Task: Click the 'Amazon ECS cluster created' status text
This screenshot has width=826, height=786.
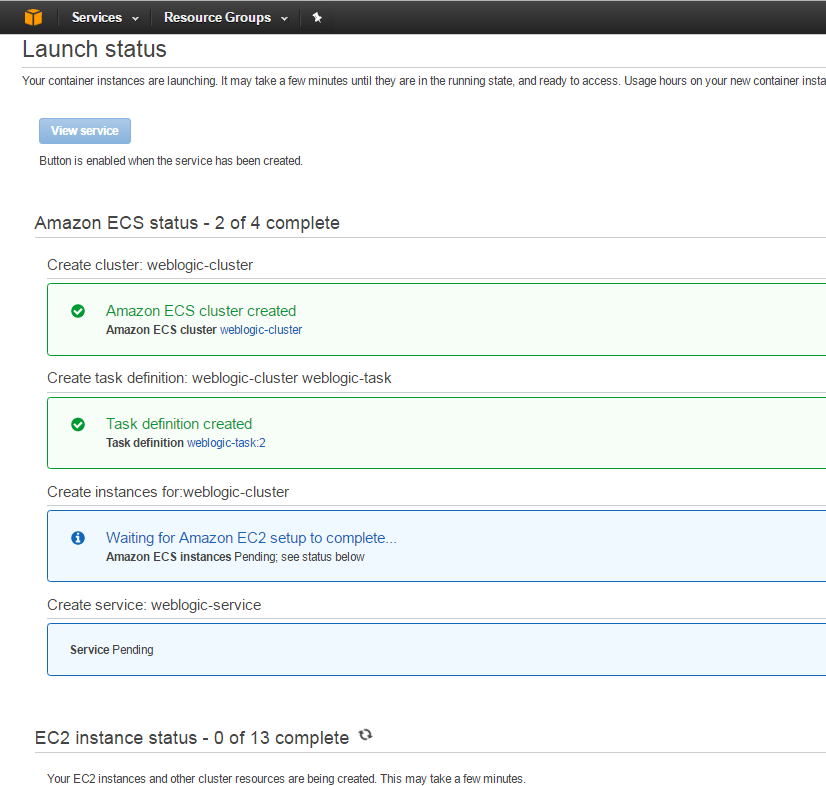Action: [x=201, y=311]
